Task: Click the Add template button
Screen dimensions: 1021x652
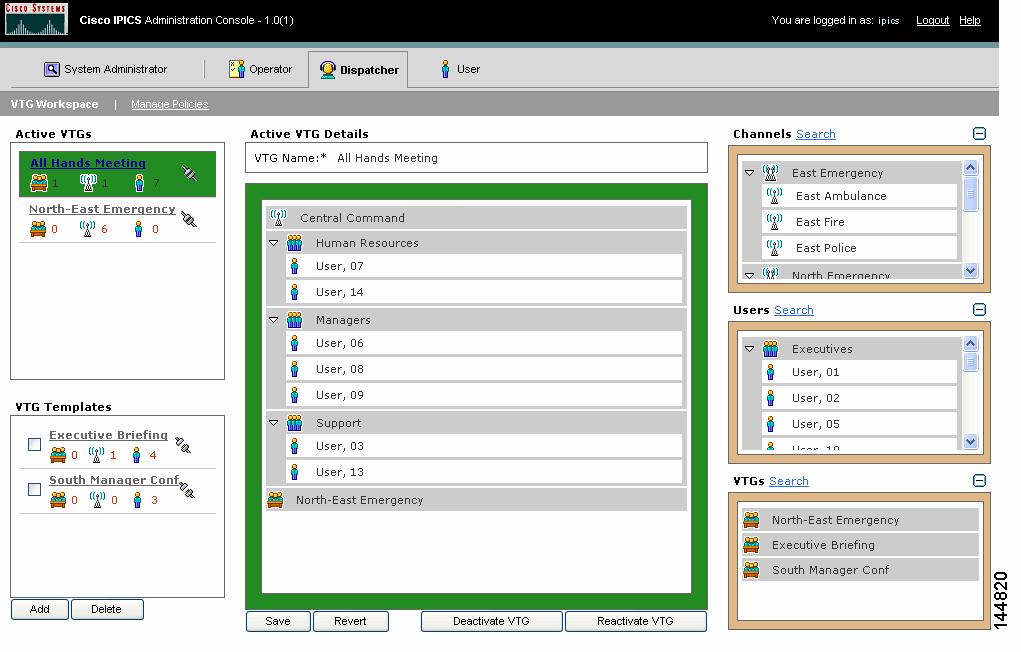Action: 40,609
